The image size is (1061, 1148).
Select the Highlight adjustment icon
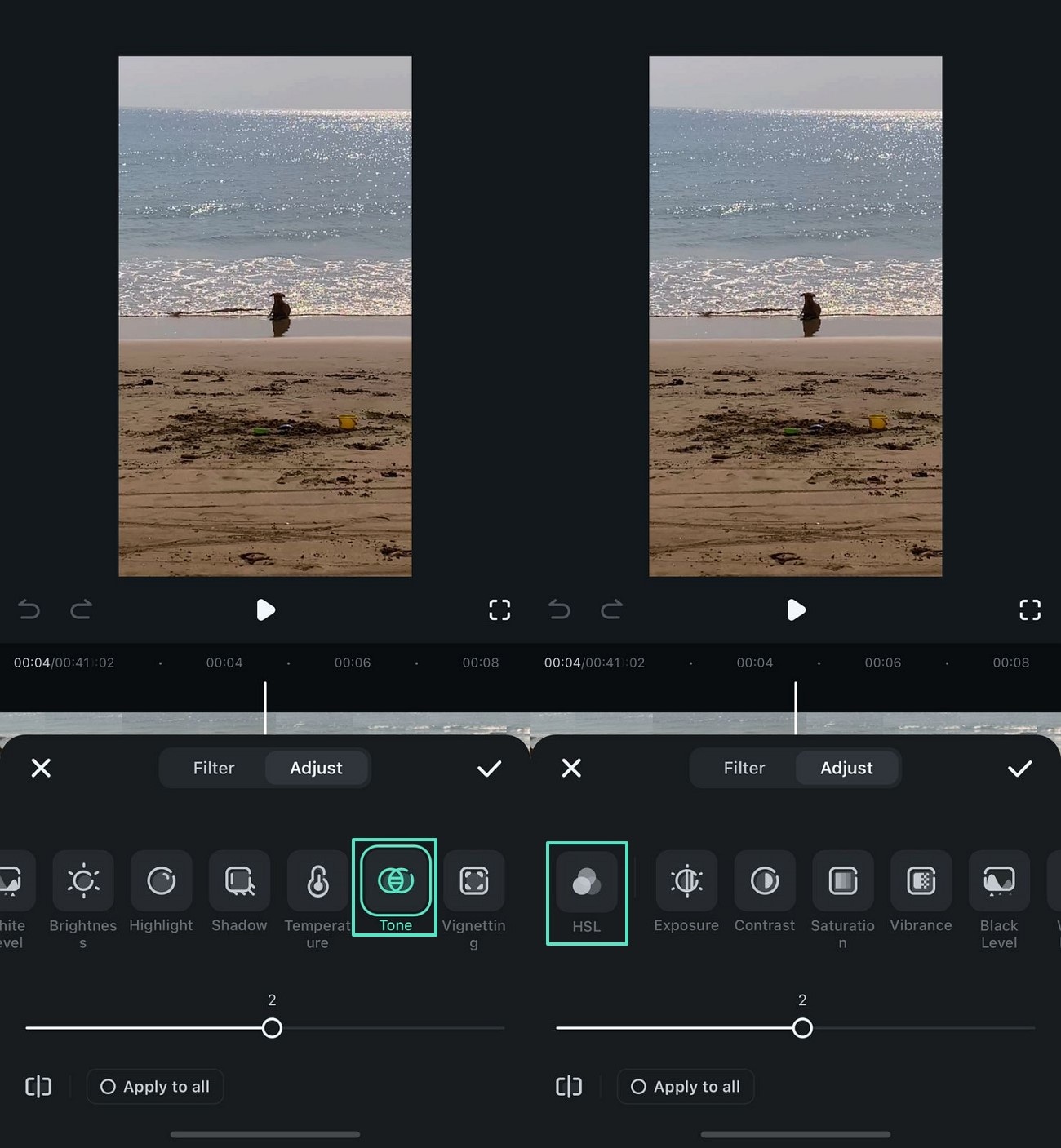coord(161,881)
